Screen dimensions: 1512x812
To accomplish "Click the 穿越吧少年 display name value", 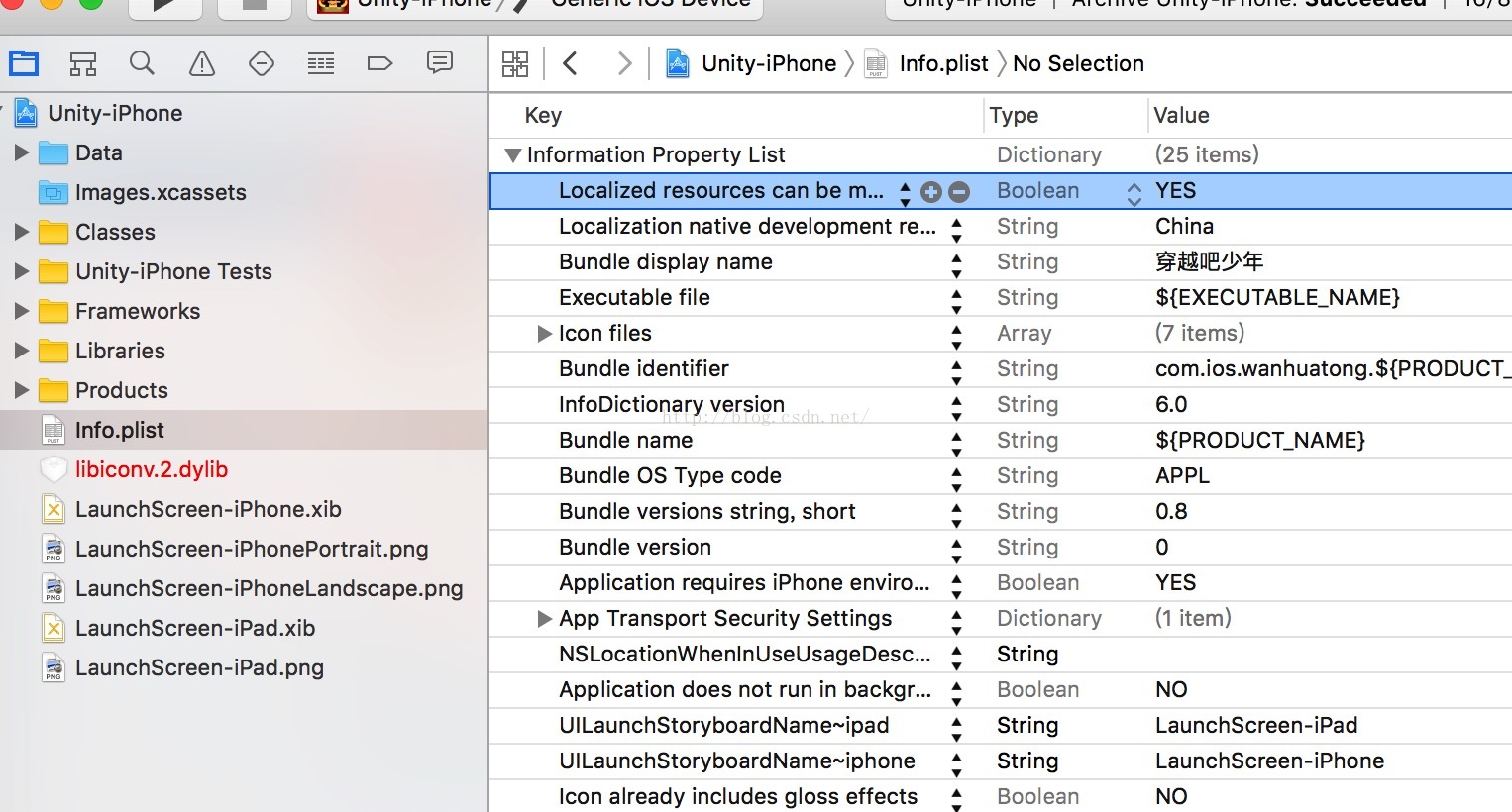I will [x=1209, y=262].
